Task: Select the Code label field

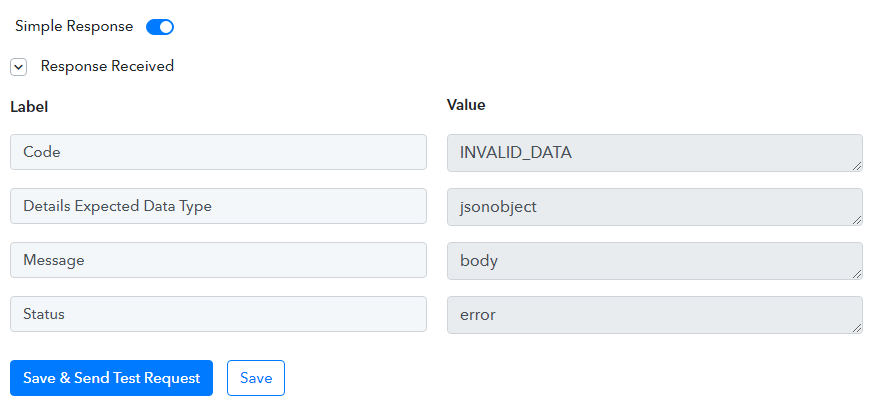Action: coord(218,152)
